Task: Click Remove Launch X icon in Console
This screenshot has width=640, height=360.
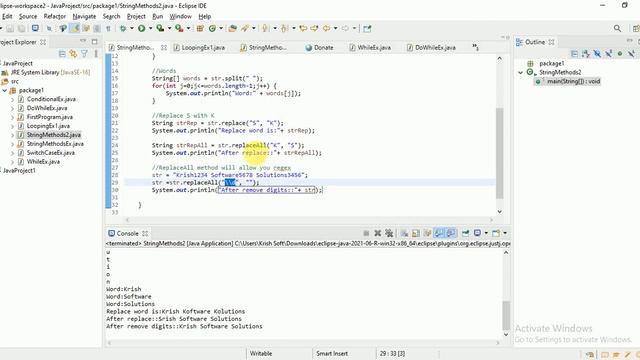Action: (378, 233)
